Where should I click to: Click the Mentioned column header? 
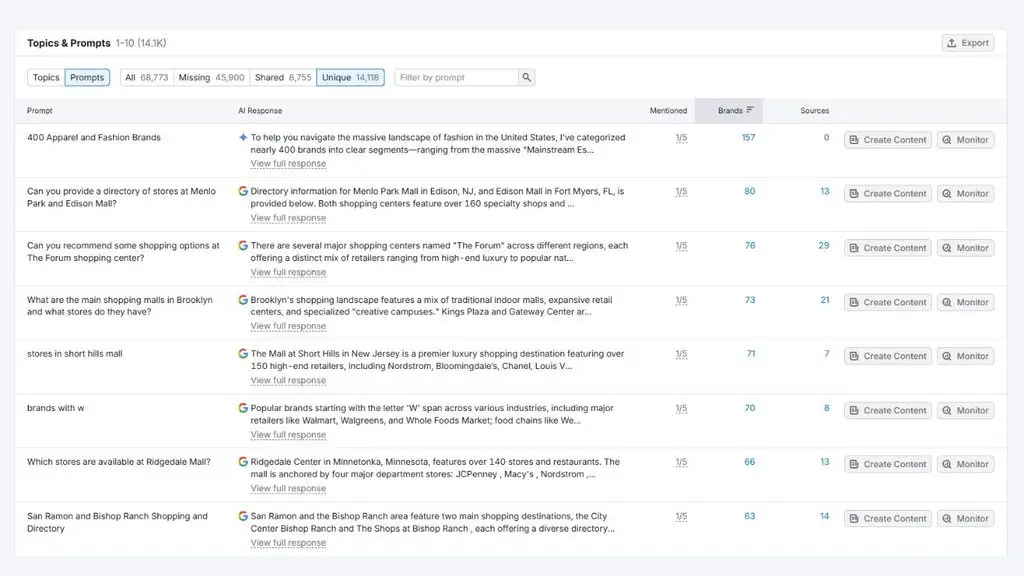668,110
